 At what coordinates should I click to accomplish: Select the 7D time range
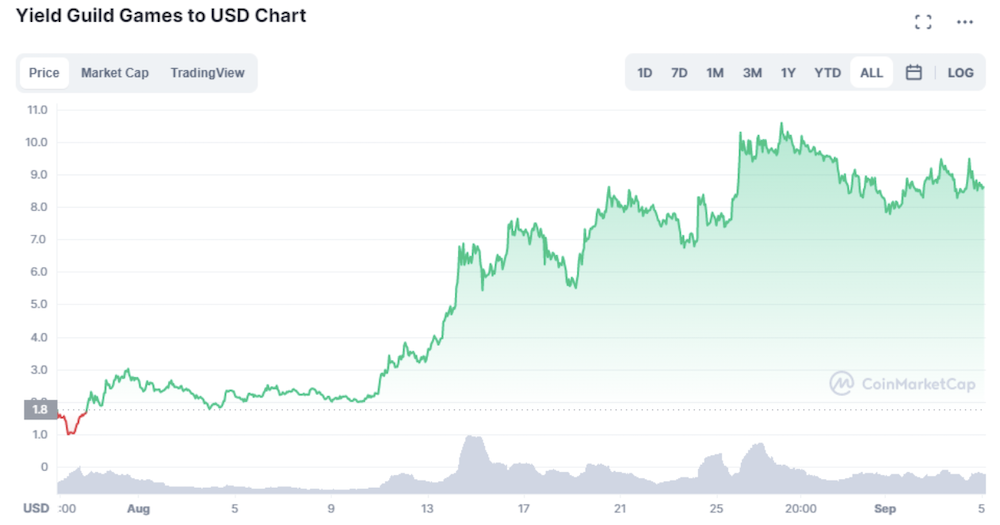coord(679,73)
